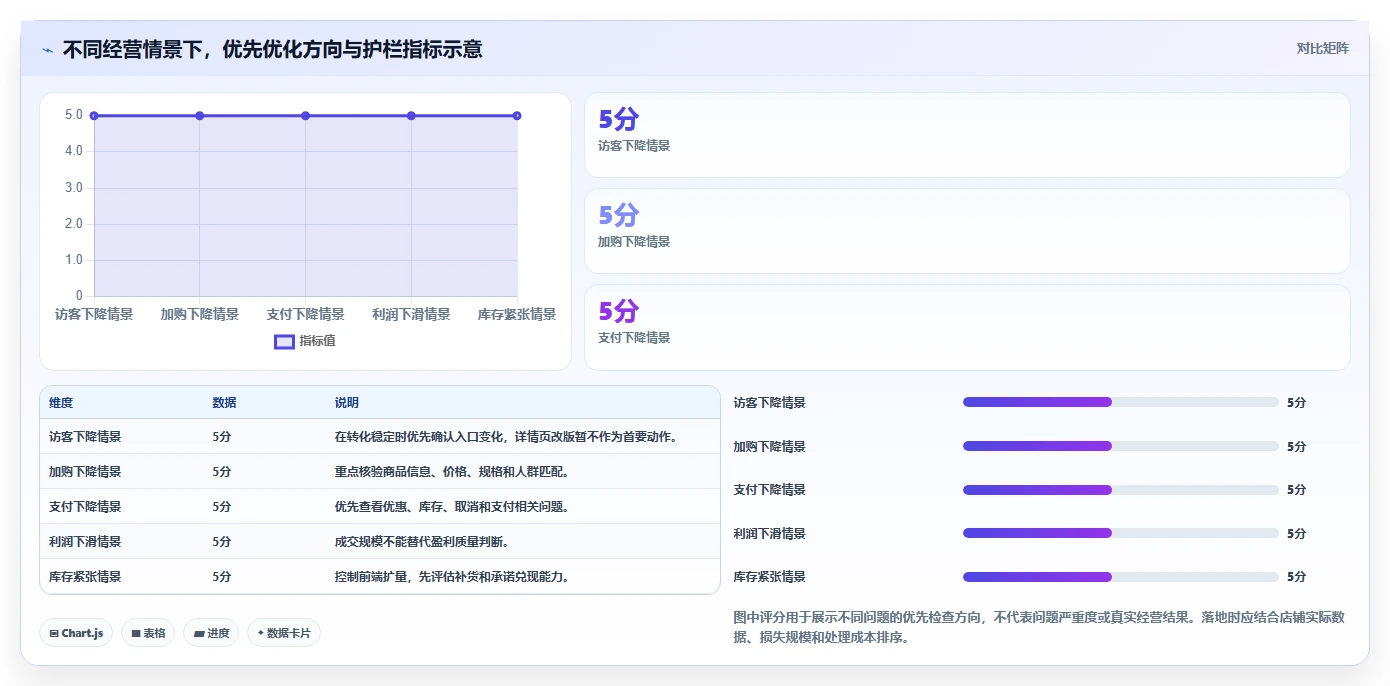Click the 库存紧张情景 progress bar
Viewport: 1390px width, 686px height.
pos(1120,577)
